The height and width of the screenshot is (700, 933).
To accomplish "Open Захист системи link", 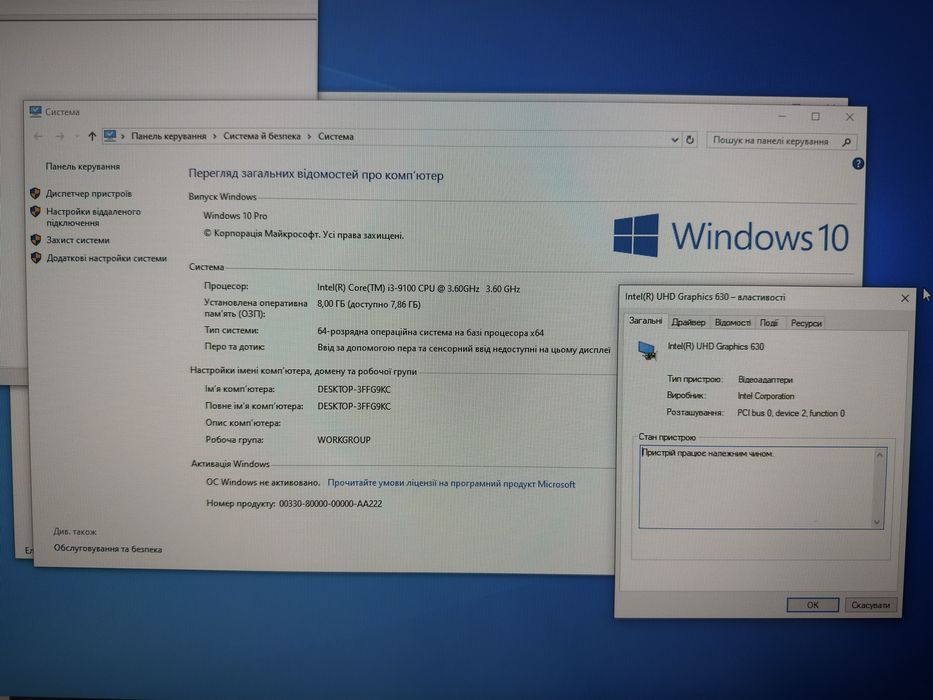I will tap(78, 240).
